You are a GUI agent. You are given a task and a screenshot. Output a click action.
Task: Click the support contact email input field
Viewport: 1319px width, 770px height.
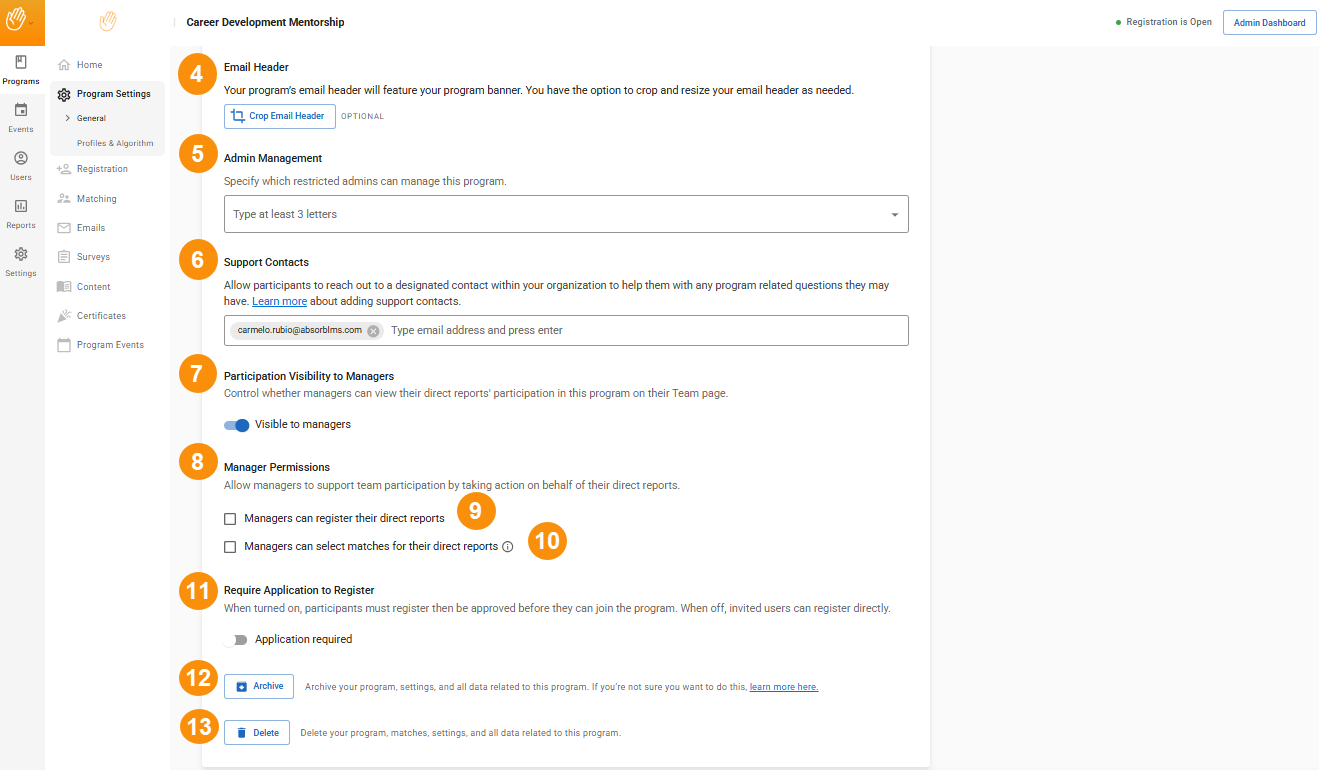pos(640,331)
